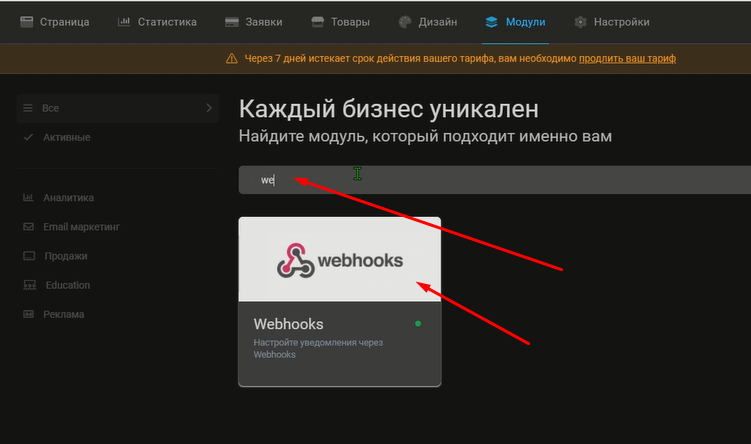Select the Все modules filter
751x444 pixels.
pyautogui.click(x=50, y=107)
